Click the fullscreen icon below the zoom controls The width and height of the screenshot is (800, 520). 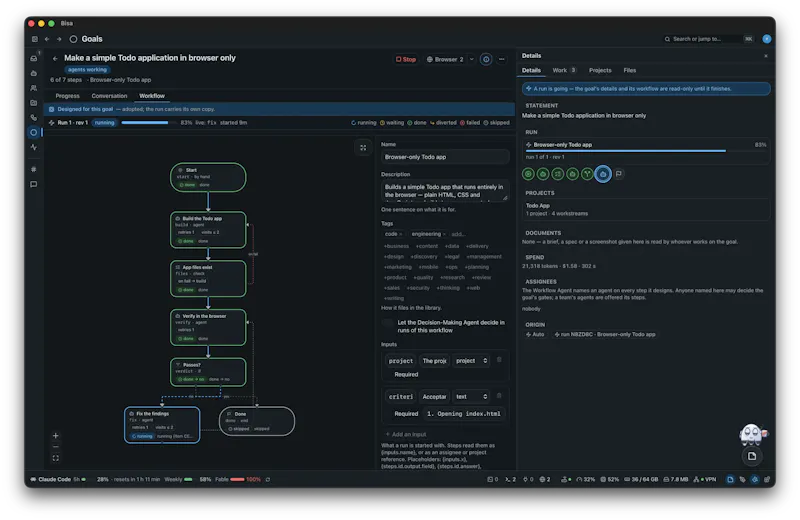pos(56,458)
